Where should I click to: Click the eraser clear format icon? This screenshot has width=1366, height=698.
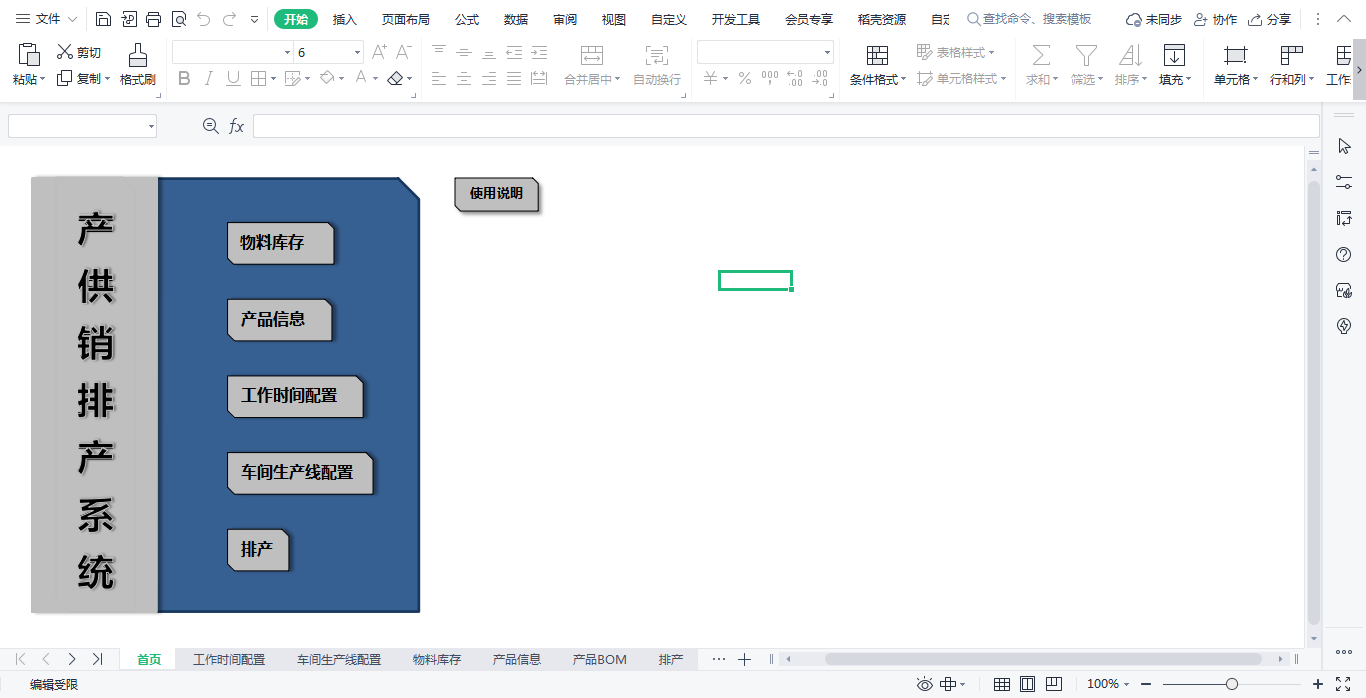395,78
